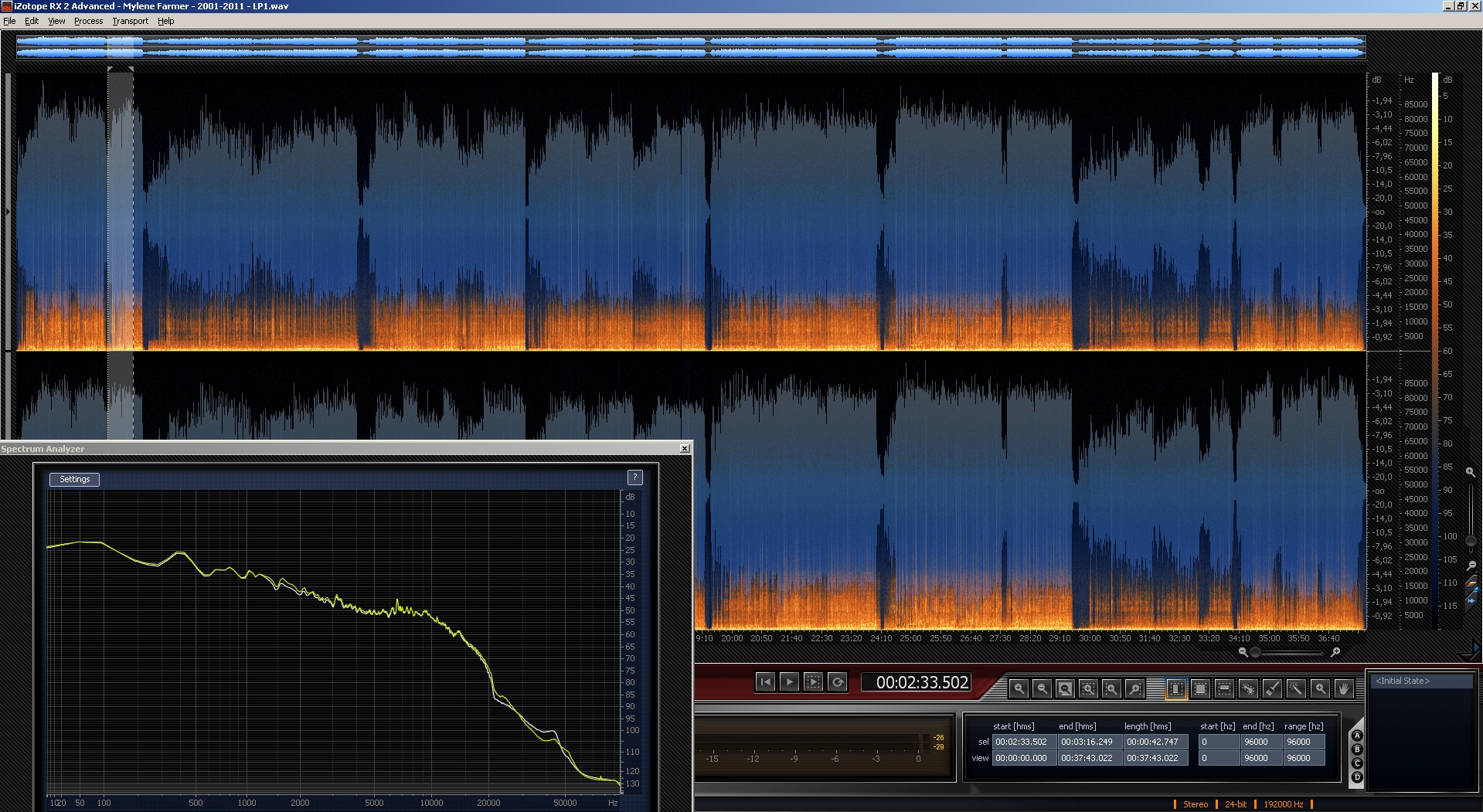This screenshot has height=812, width=1483.
Task: Click the first zoom in time icon
Action: point(1019,688)
